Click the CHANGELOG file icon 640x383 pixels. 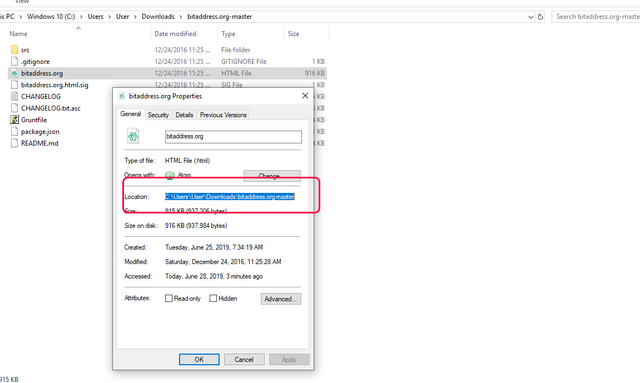point(14,97)
